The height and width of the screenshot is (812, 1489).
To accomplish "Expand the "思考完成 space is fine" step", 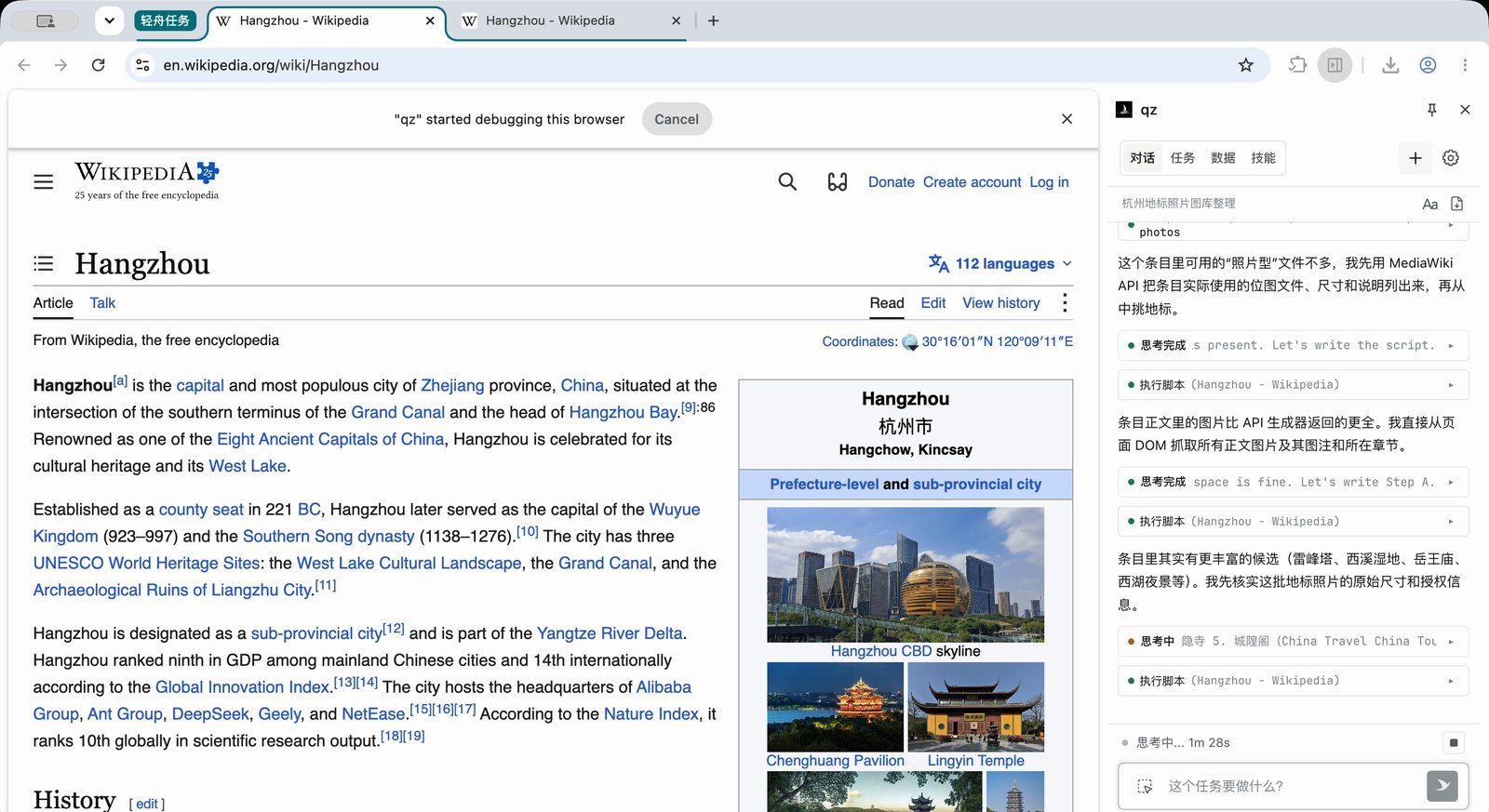I will [1294, 482].
